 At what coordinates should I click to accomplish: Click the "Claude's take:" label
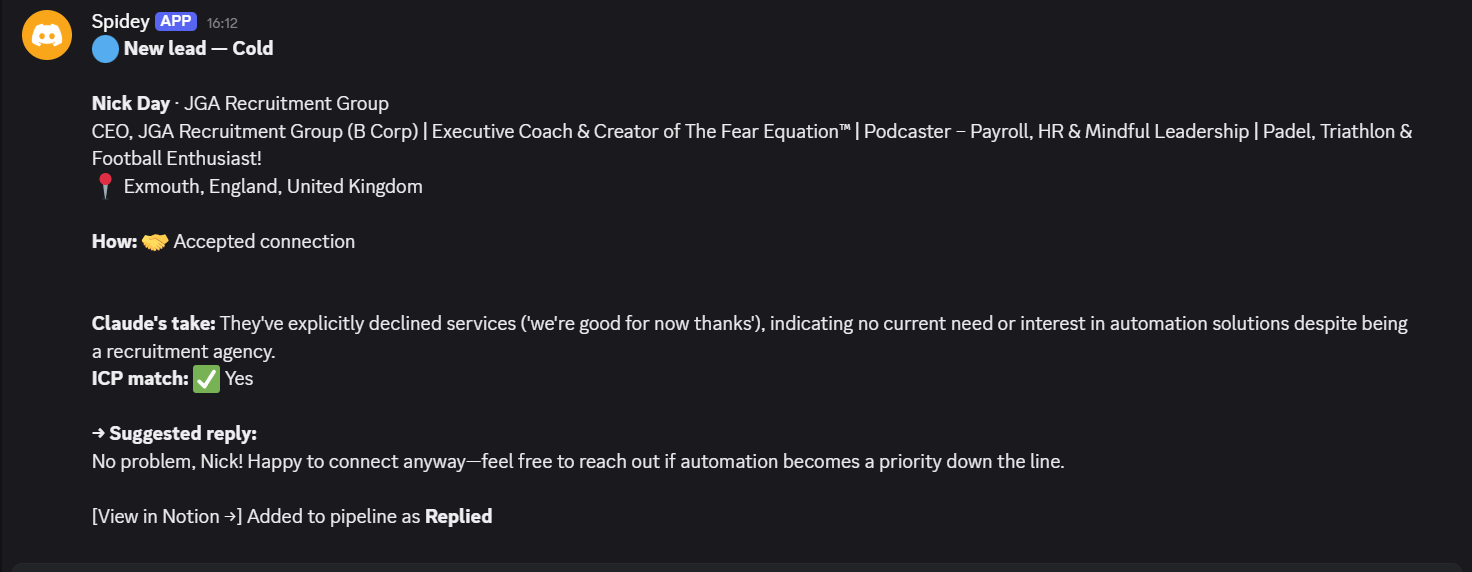click(x=153, y=324)
